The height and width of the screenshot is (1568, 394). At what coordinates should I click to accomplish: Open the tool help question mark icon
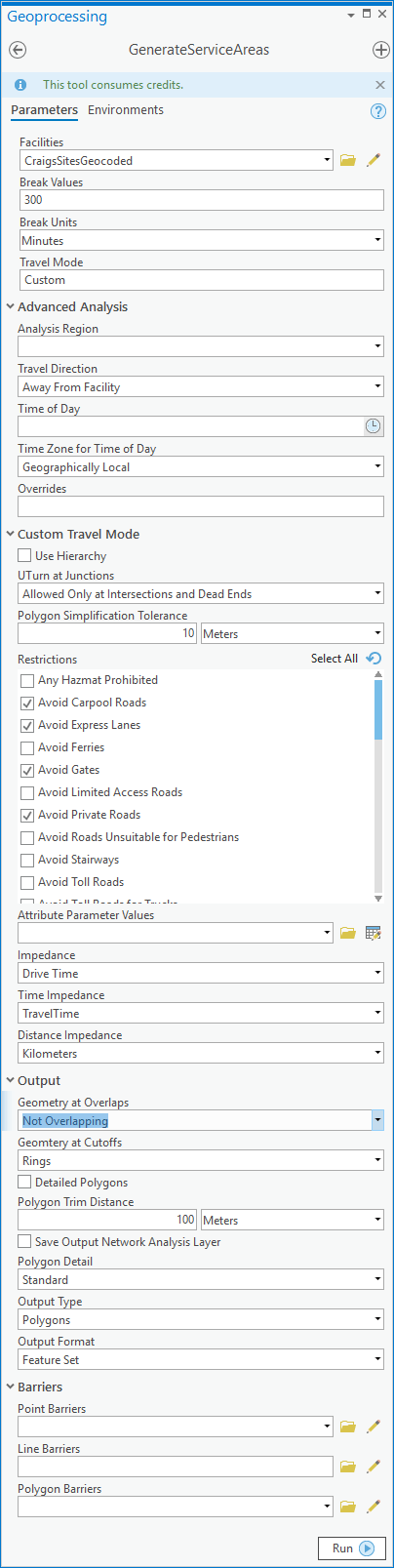378,111
